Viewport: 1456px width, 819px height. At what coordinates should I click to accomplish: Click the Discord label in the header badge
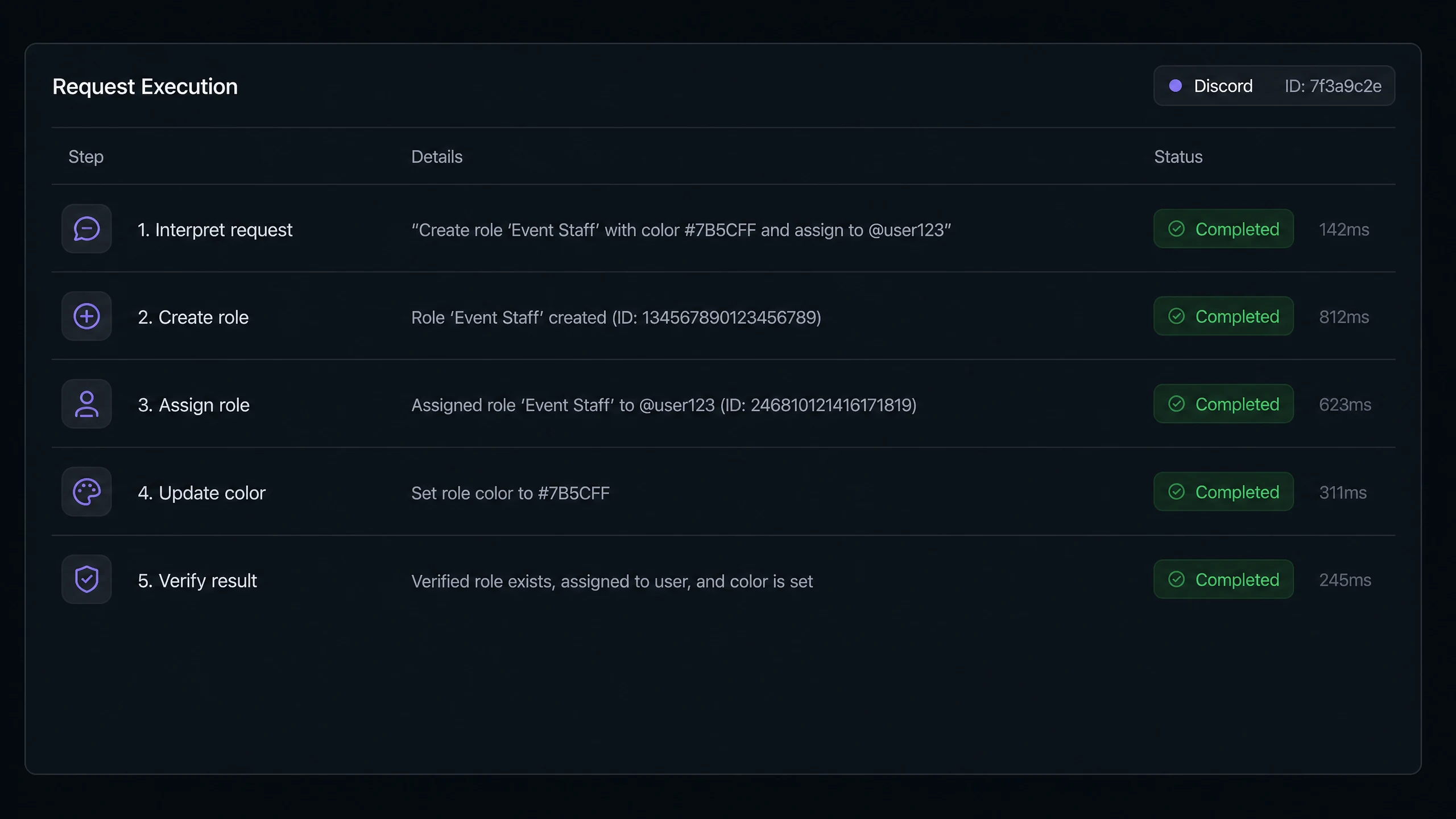[x=1223, y=86]
